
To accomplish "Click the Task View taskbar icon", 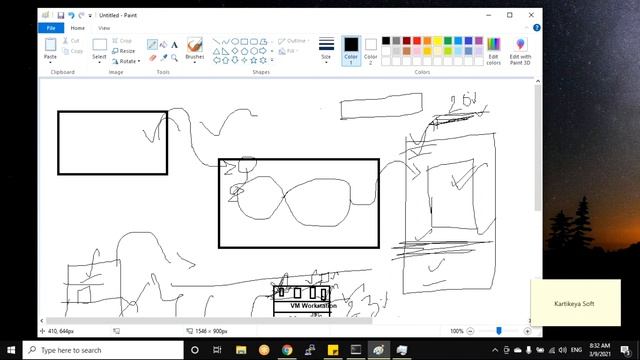I will tap(217, 350).
